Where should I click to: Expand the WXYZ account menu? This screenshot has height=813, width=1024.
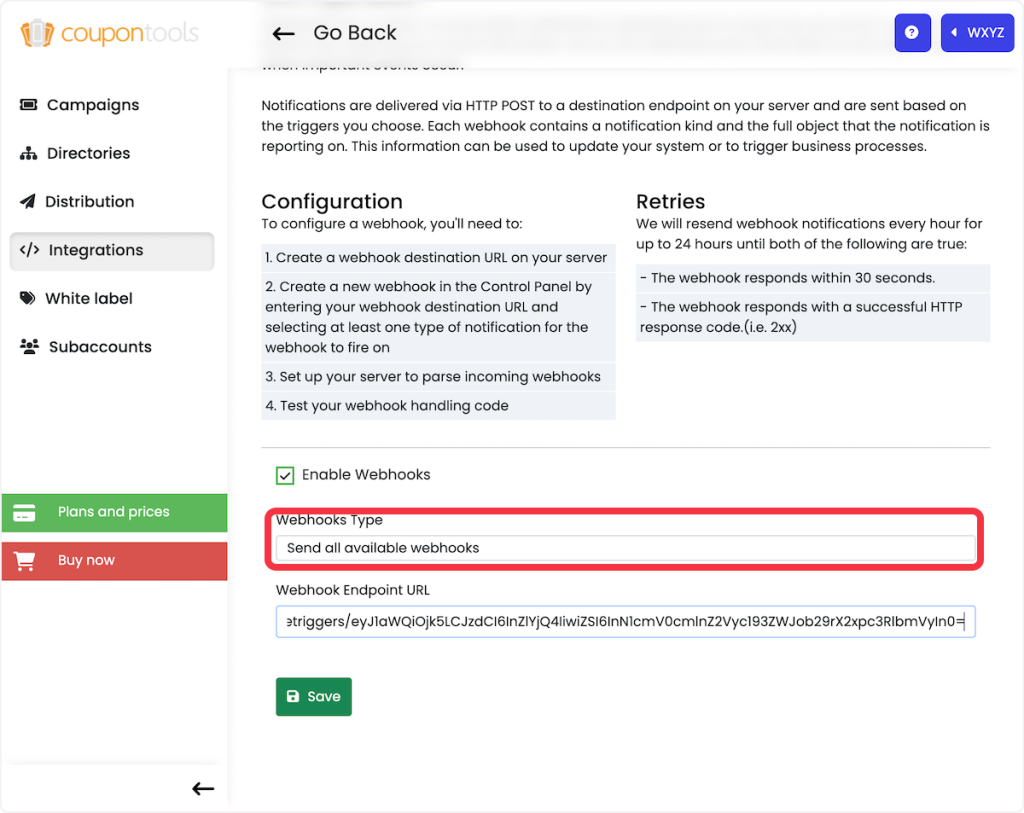[977, 33]
